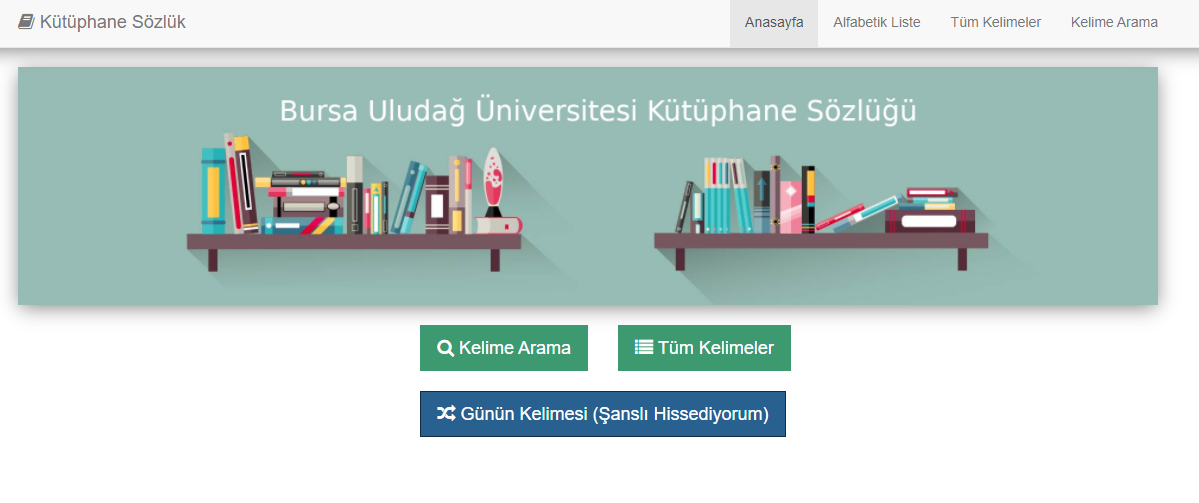Click the right bookshelf plank illustration
This screenshot has width=1199, height=503.
[821, 241]
